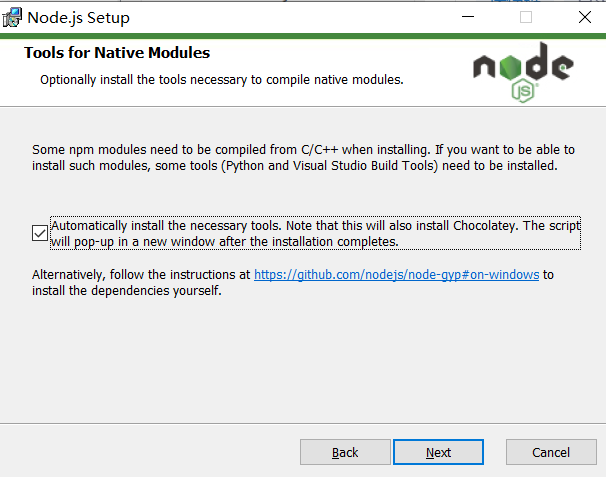Image resolution: width=606 pixels, height=477 pixels.
Task: Cancel the Node.js installation
Action: tap(551, 452)
